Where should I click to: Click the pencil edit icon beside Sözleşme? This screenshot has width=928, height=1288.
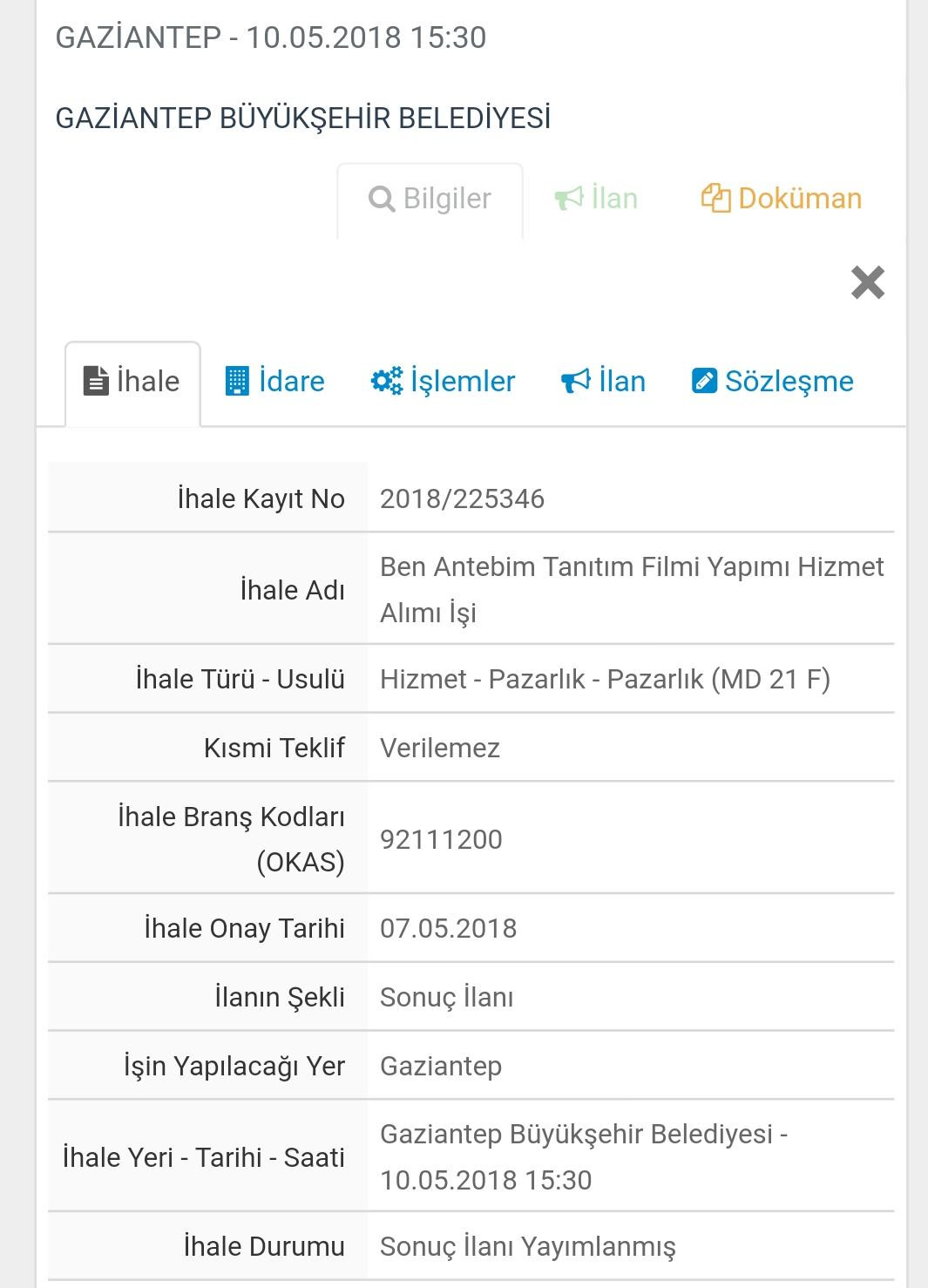tap(703, 381)
